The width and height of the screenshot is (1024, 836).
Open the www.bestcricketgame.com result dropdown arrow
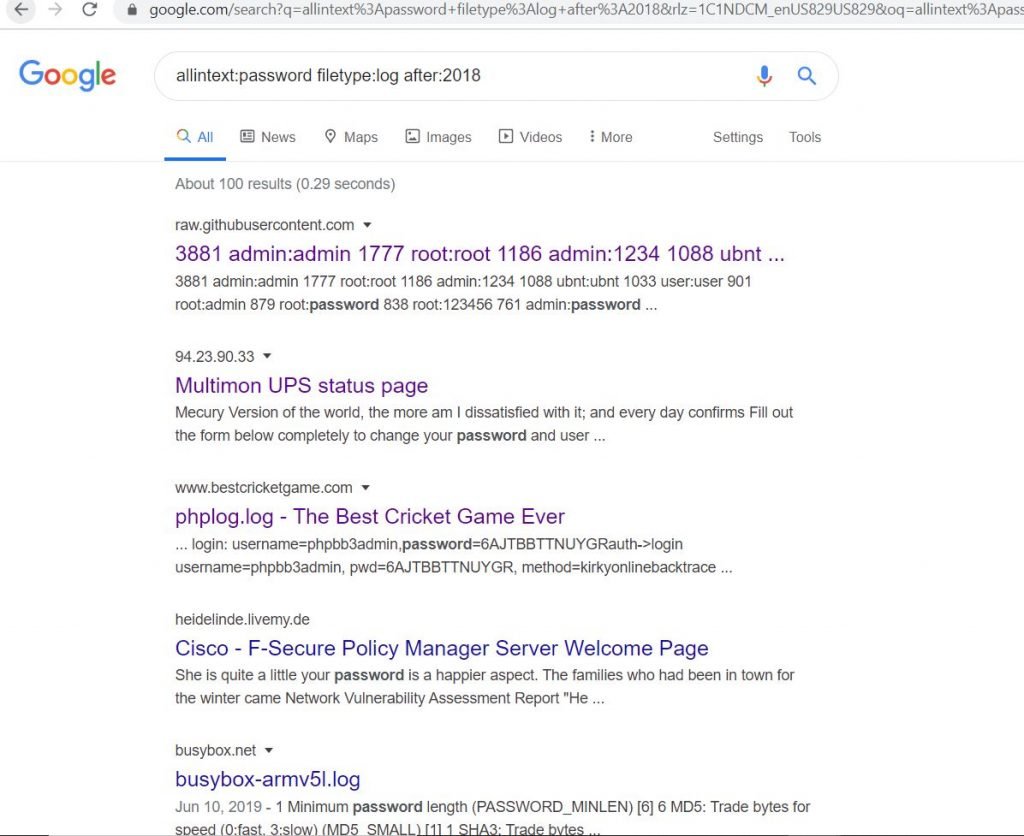click(365, 487)
